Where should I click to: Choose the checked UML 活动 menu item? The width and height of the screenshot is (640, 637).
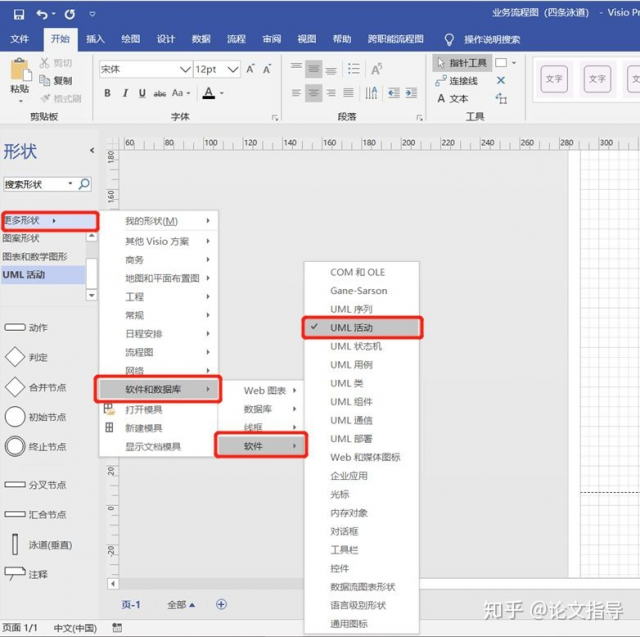click(362, 328)
